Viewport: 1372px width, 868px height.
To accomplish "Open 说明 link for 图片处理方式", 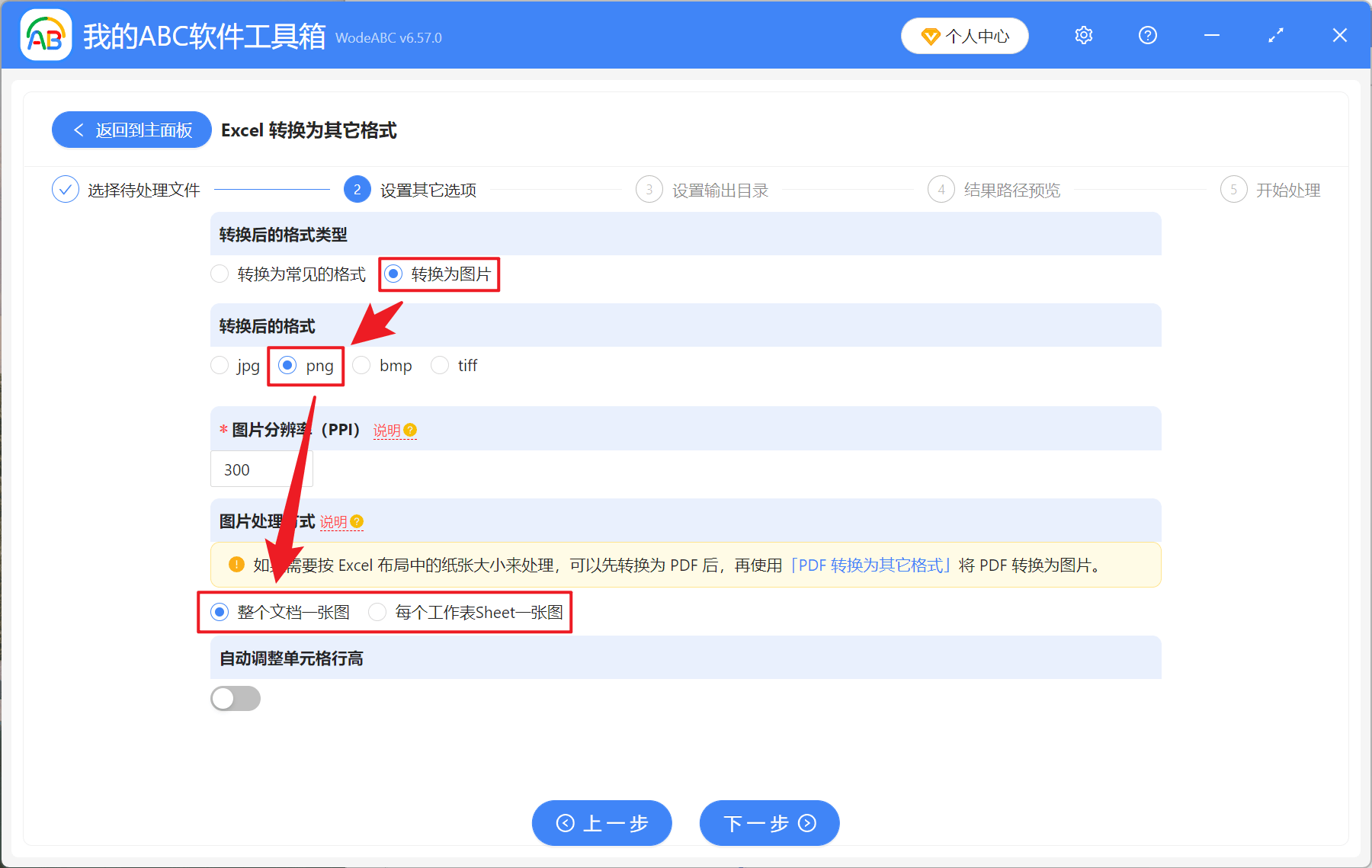I will pyautogui.click(x=333, y=522).
